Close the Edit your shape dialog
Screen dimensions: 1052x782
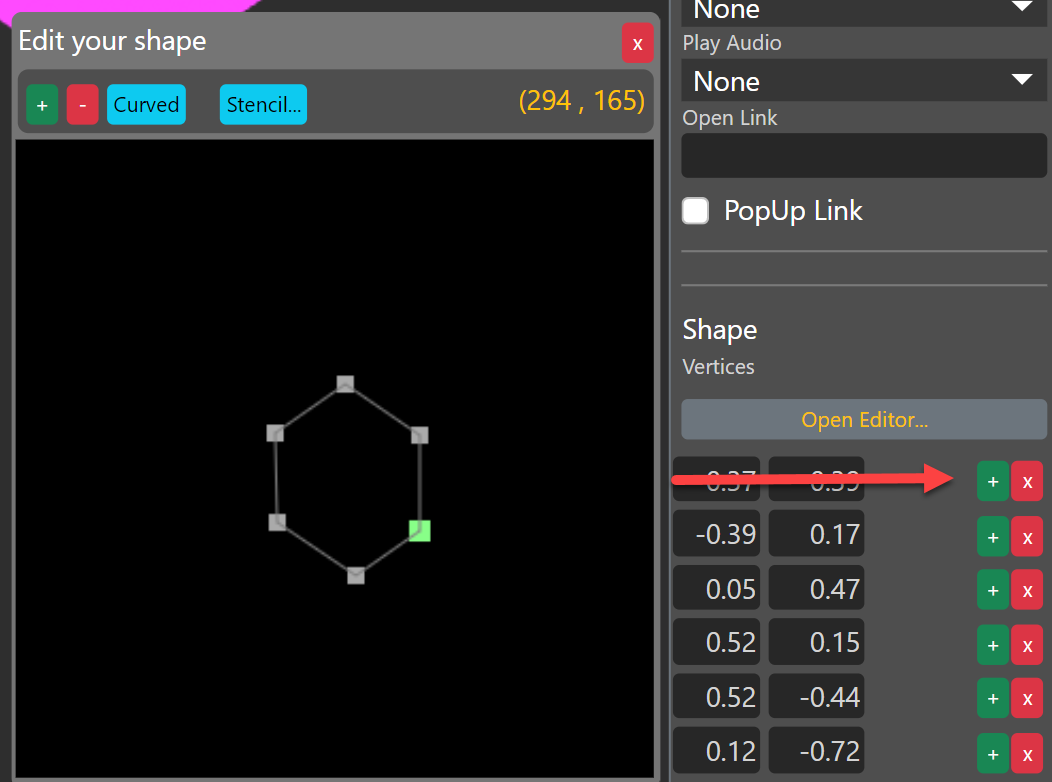coord(637,43)
